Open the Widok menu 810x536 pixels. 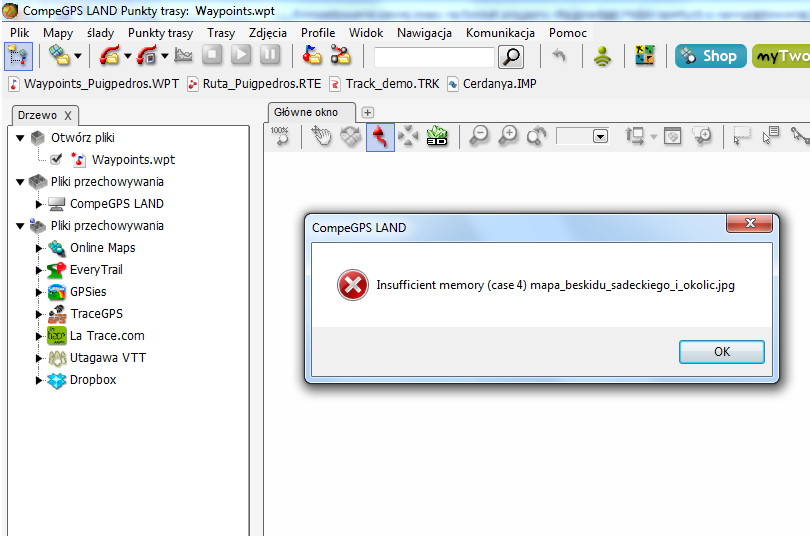pyautogui.click(x=366, y=33)
